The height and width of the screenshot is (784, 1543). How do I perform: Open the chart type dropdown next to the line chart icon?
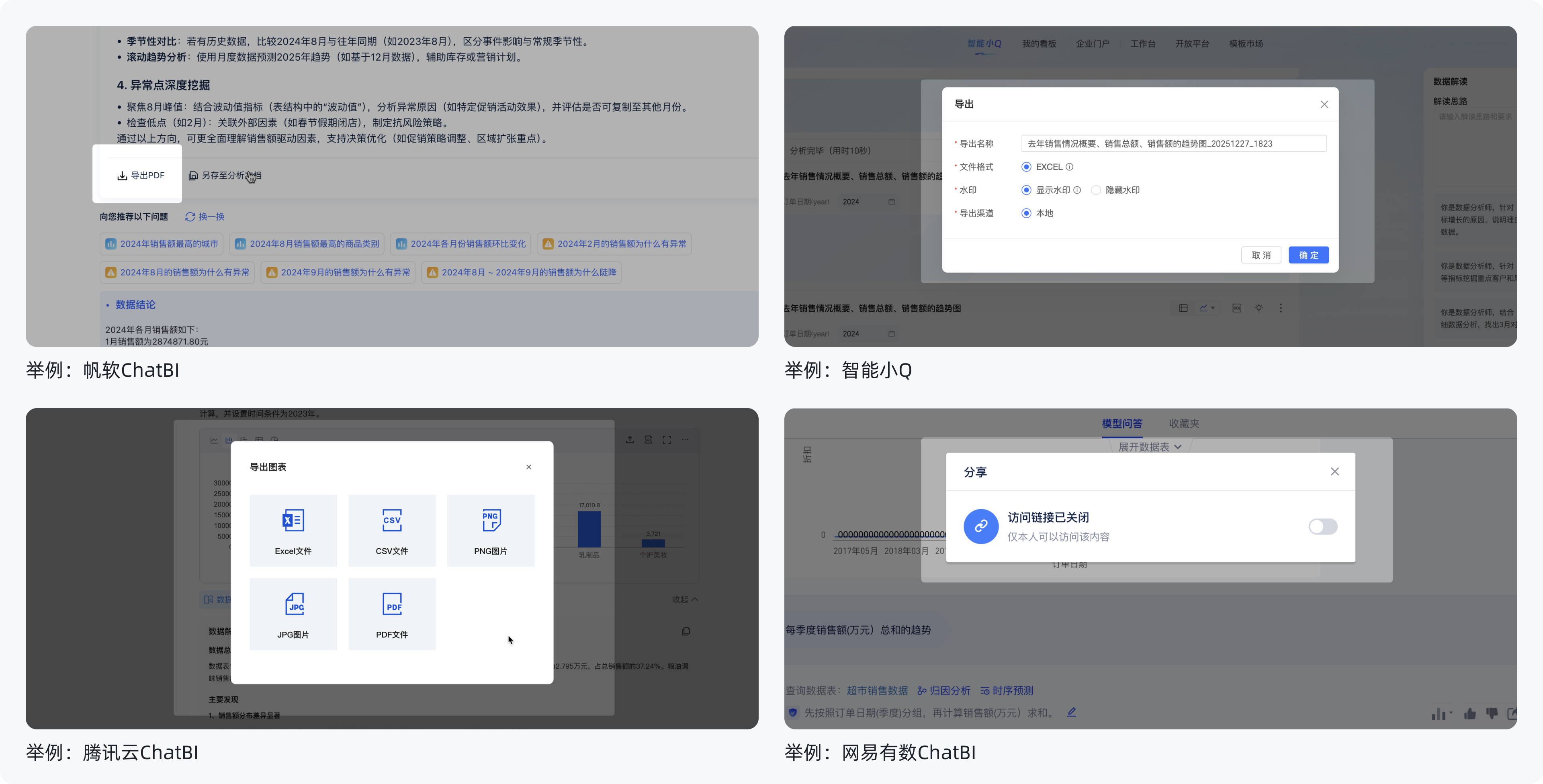click(x=1214, y=308)
